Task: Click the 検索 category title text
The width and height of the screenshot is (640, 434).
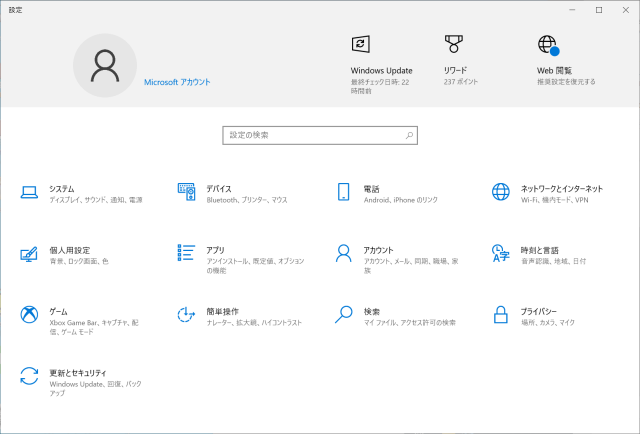Action: [x=371, y=312]
